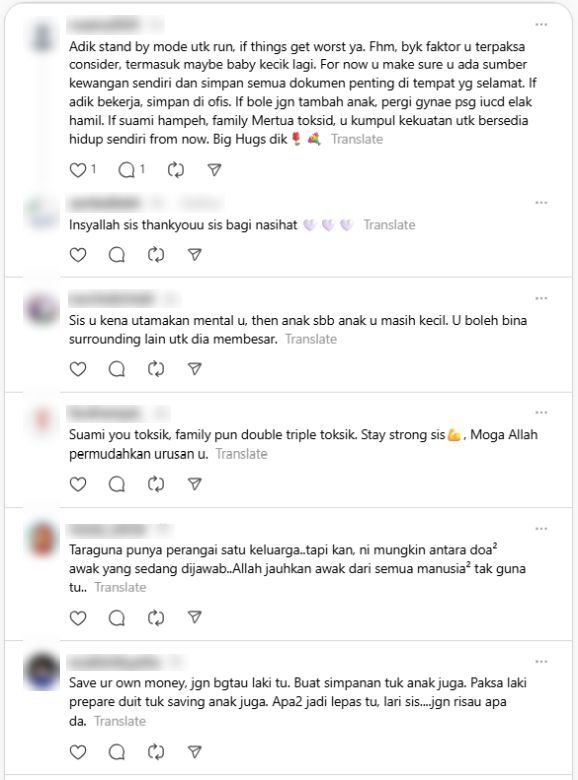Open the profile picture beside 'Taraguna punya perangai'
Viewport: 578px width, 780px height.
coord(42,539)
